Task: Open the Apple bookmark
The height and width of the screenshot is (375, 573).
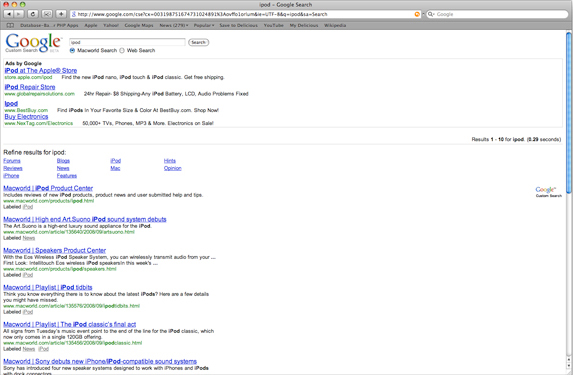Action: [91, 25]
